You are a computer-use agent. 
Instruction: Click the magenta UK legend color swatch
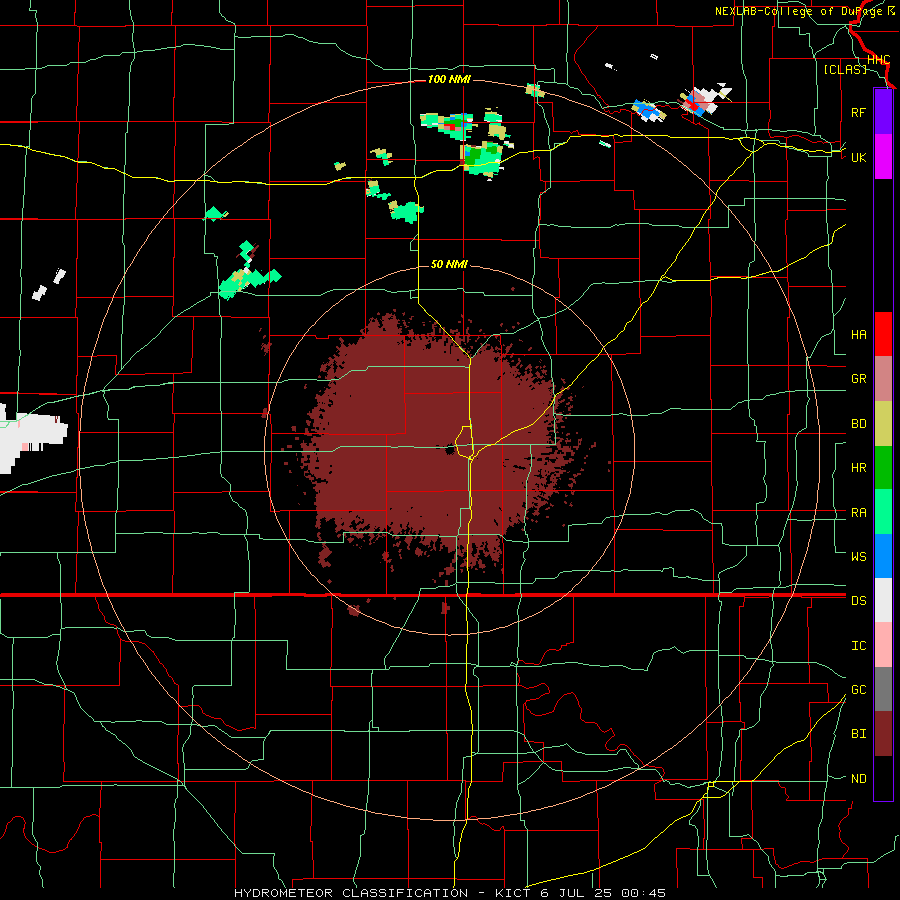(883, 157)
